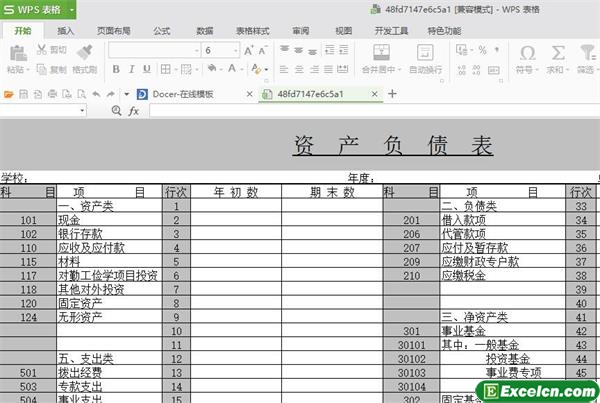Select the Format Painter (格式刷) brush

[x=84, y=53]
